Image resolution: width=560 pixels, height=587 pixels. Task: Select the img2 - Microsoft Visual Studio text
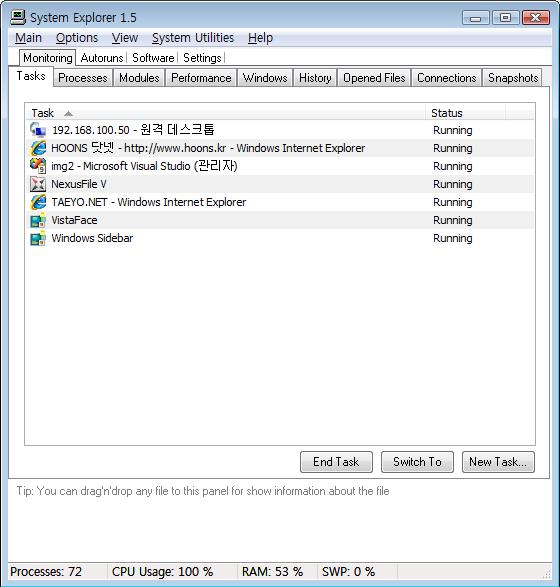(144, 166)
